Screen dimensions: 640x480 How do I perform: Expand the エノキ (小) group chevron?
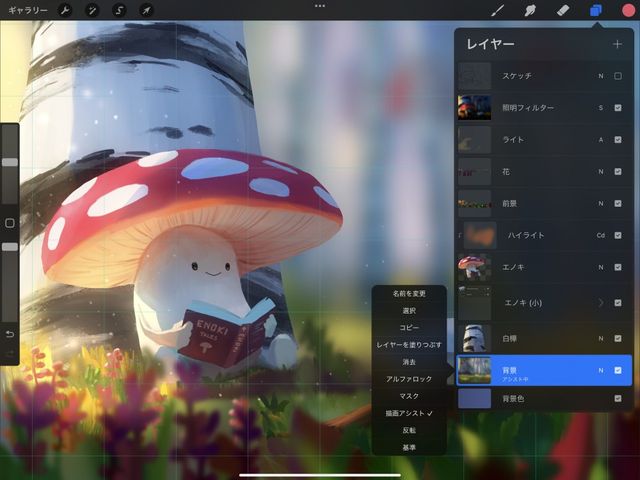click(x=601, y=303)
